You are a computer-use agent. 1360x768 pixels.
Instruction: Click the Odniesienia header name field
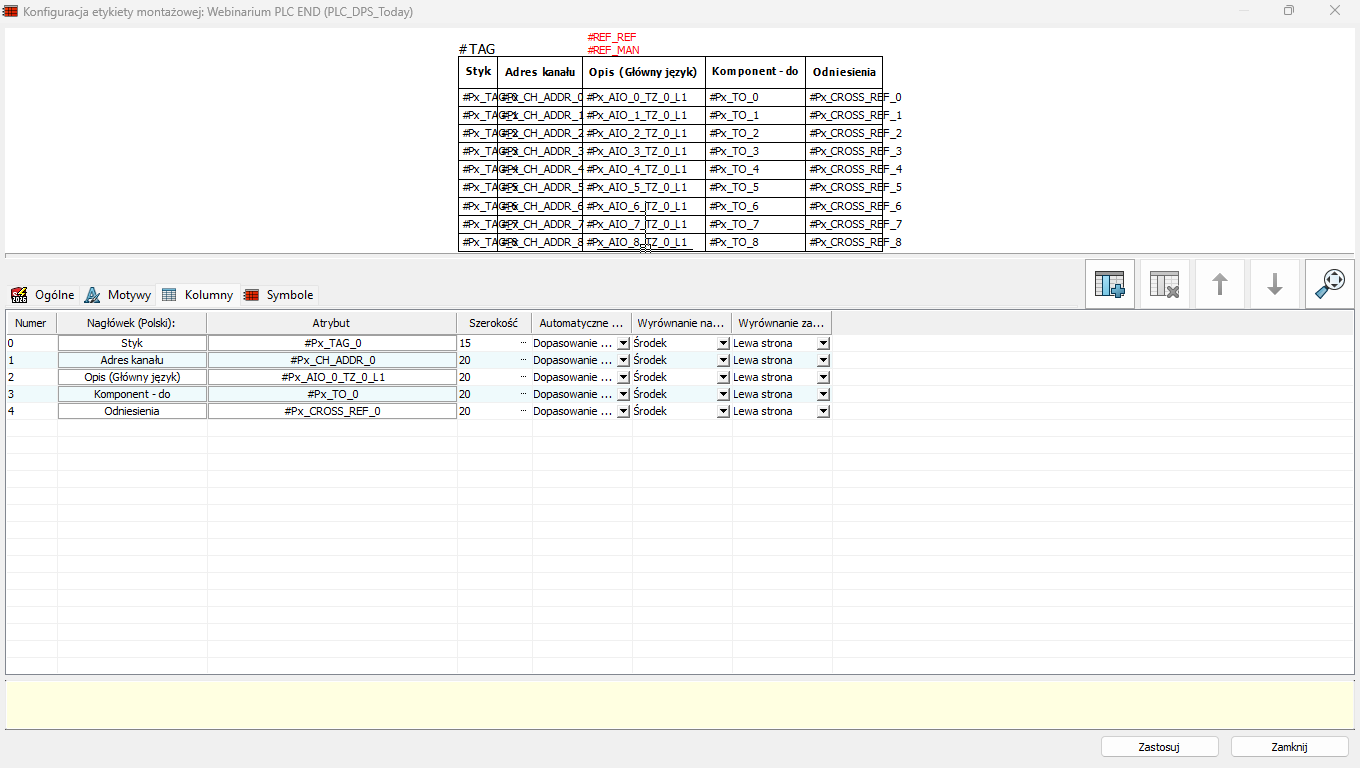pos(132,411)
